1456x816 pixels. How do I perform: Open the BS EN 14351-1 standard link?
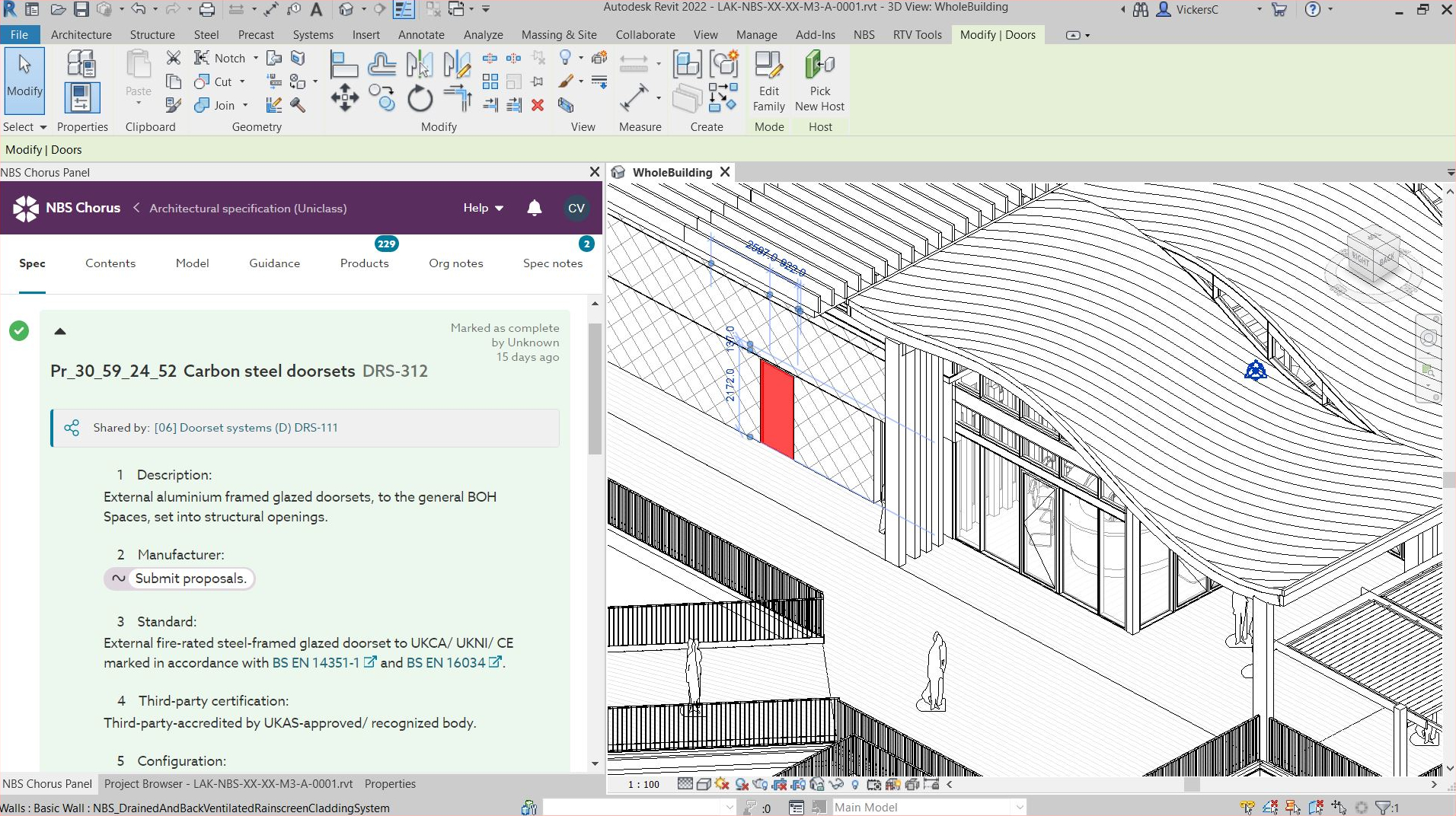click(x=316, y=663)
